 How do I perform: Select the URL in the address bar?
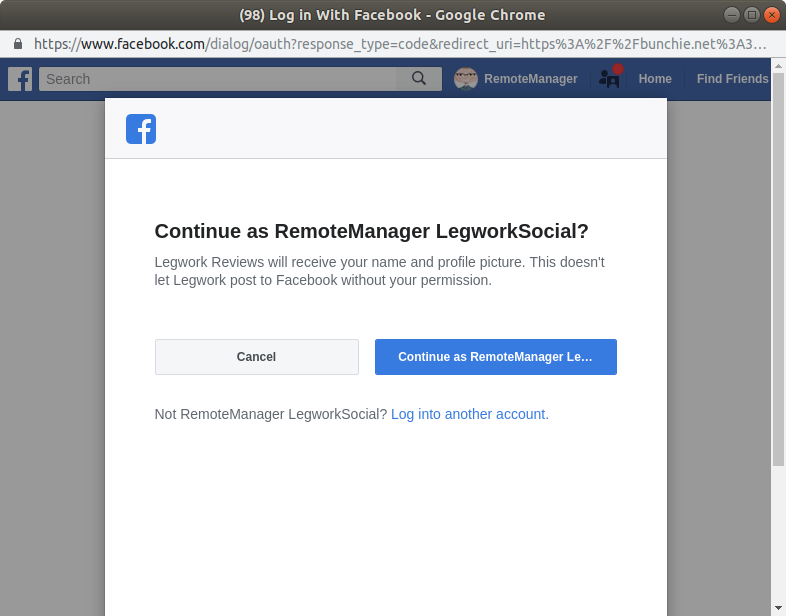[400, 44]
